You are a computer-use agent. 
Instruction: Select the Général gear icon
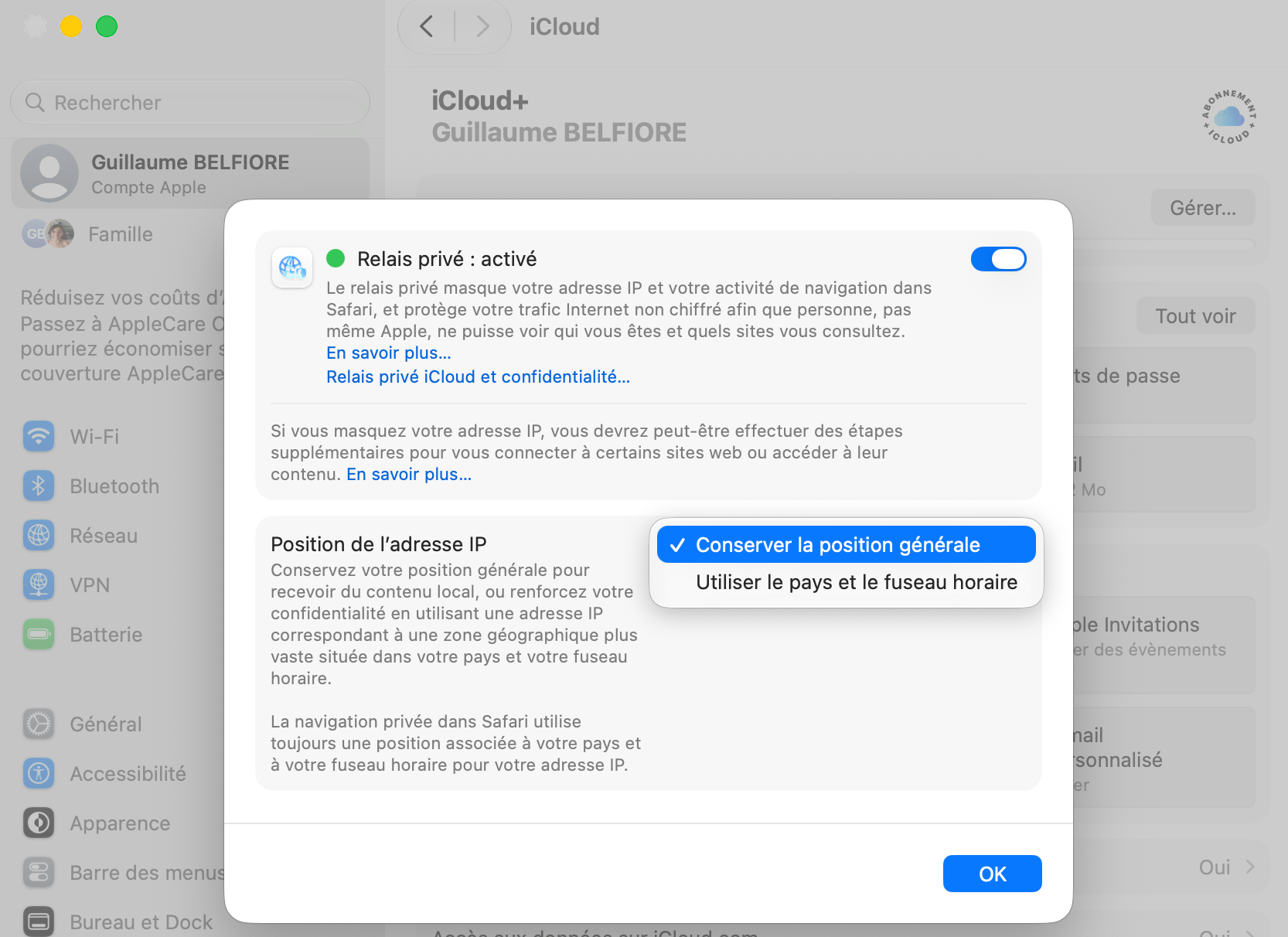point(39,724)
